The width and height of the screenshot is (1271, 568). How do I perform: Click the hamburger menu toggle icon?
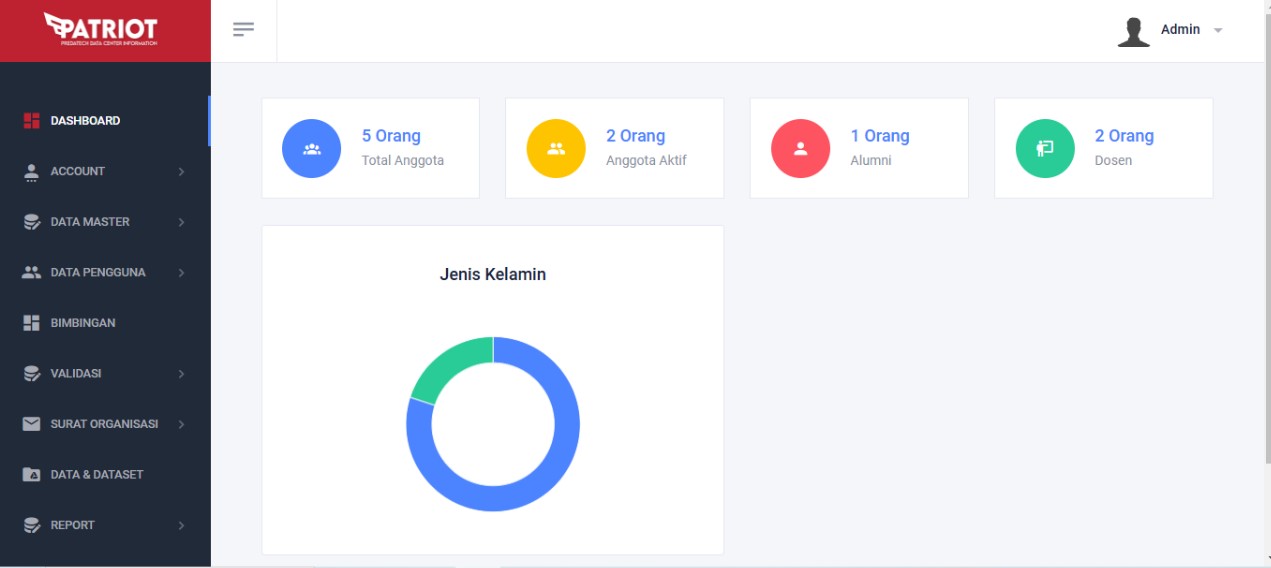coord(243,29)
